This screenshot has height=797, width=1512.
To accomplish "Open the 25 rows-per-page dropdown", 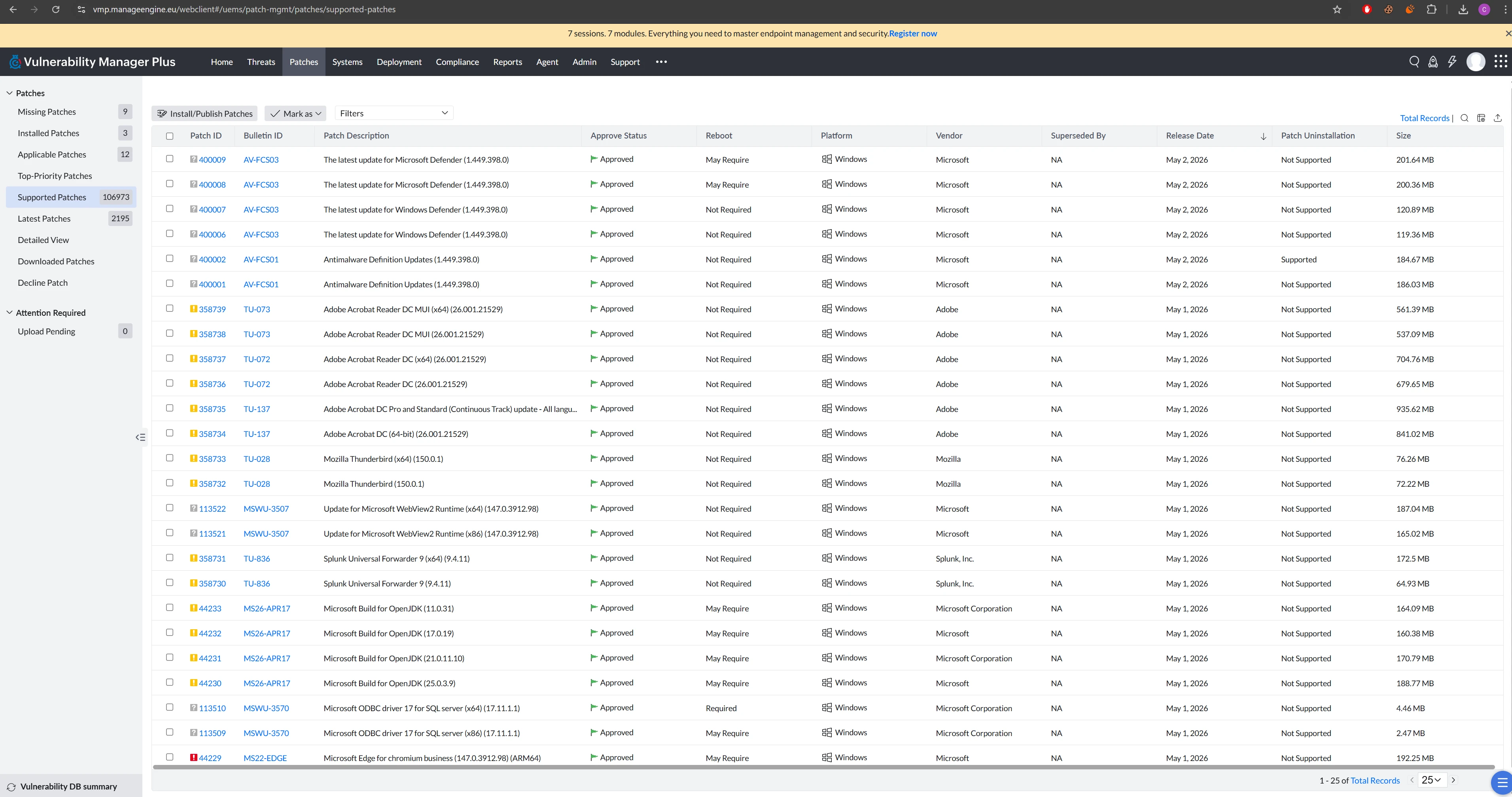I will [x=1431, y=780].
